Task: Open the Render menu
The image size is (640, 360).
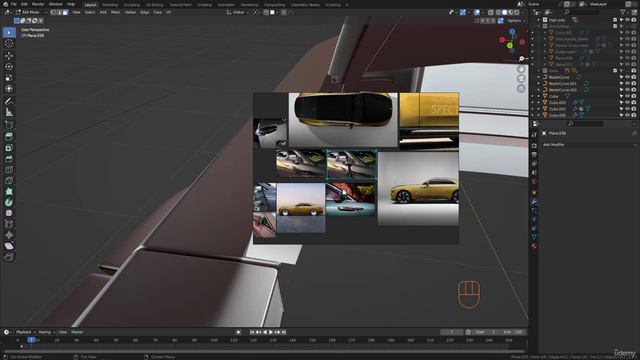Action: click(x=38, y=4)
